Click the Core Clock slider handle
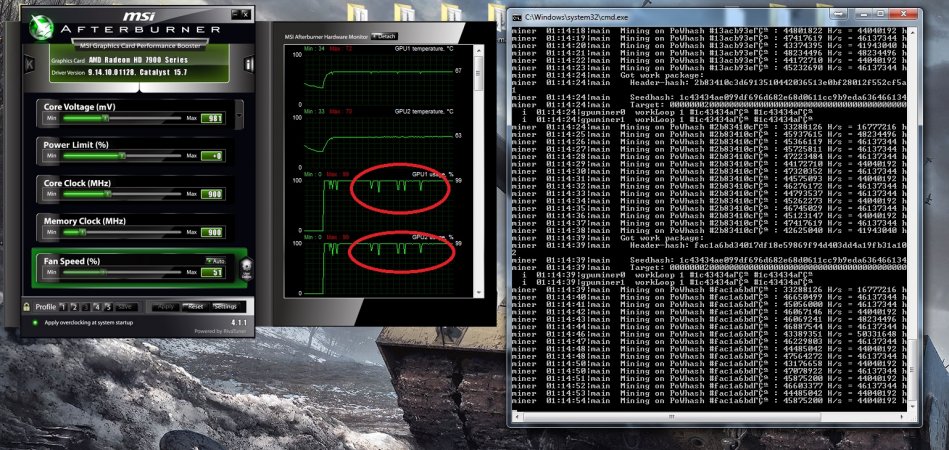Screen dimensions: 949x450 click(108, 194)
